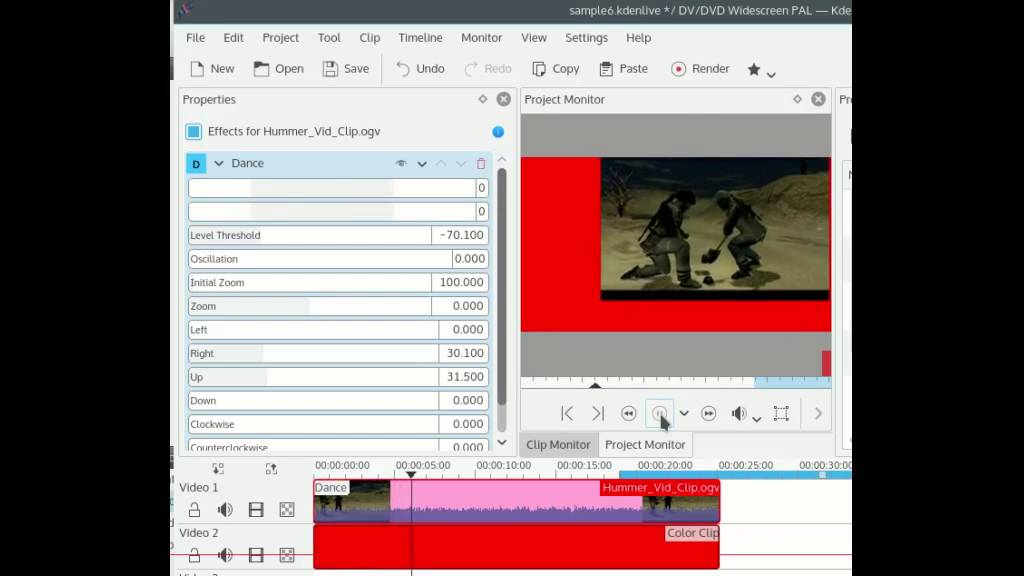
Task: Undo the last action
Action: [420, 69]
